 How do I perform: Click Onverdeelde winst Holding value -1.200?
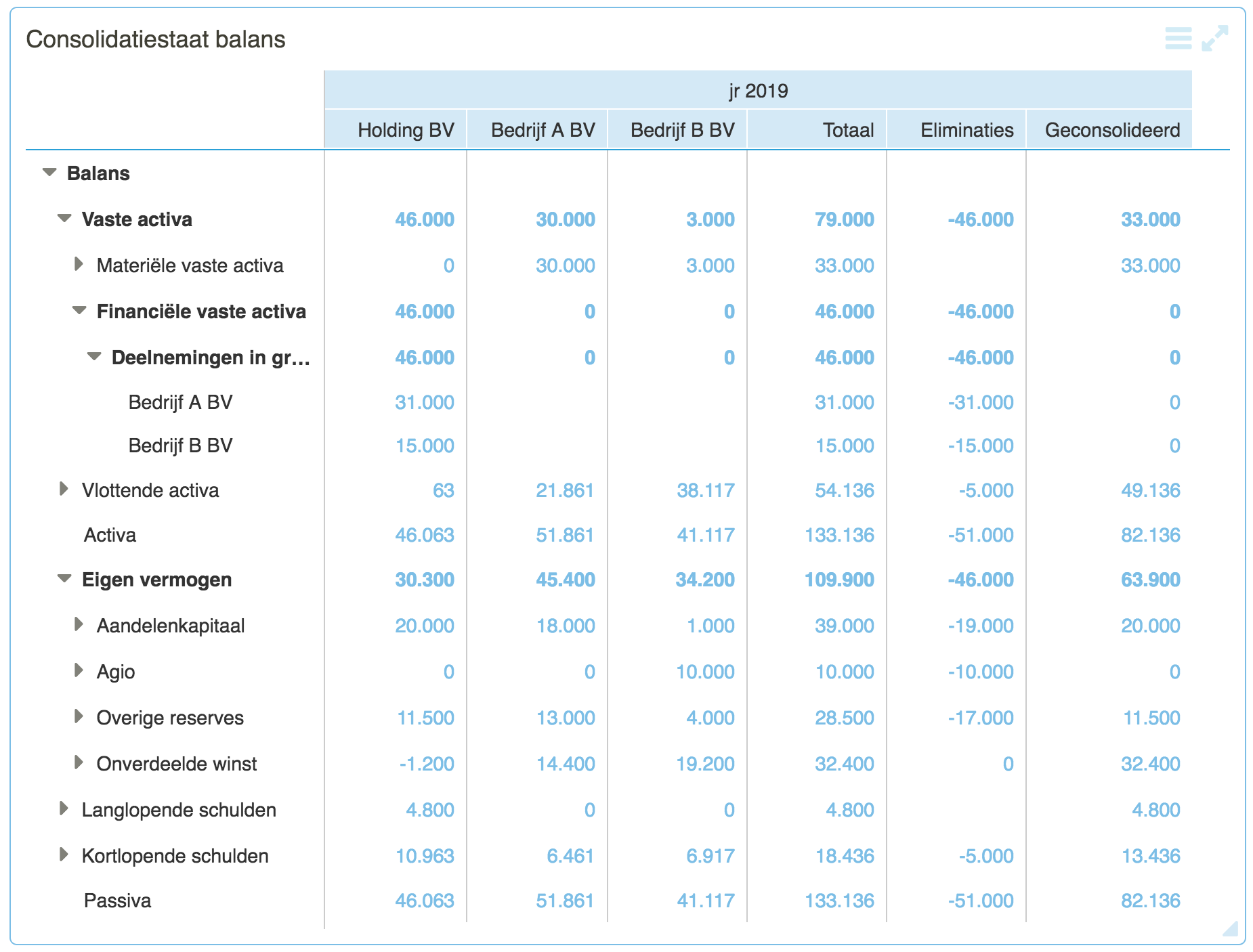(x=427, y=764)
